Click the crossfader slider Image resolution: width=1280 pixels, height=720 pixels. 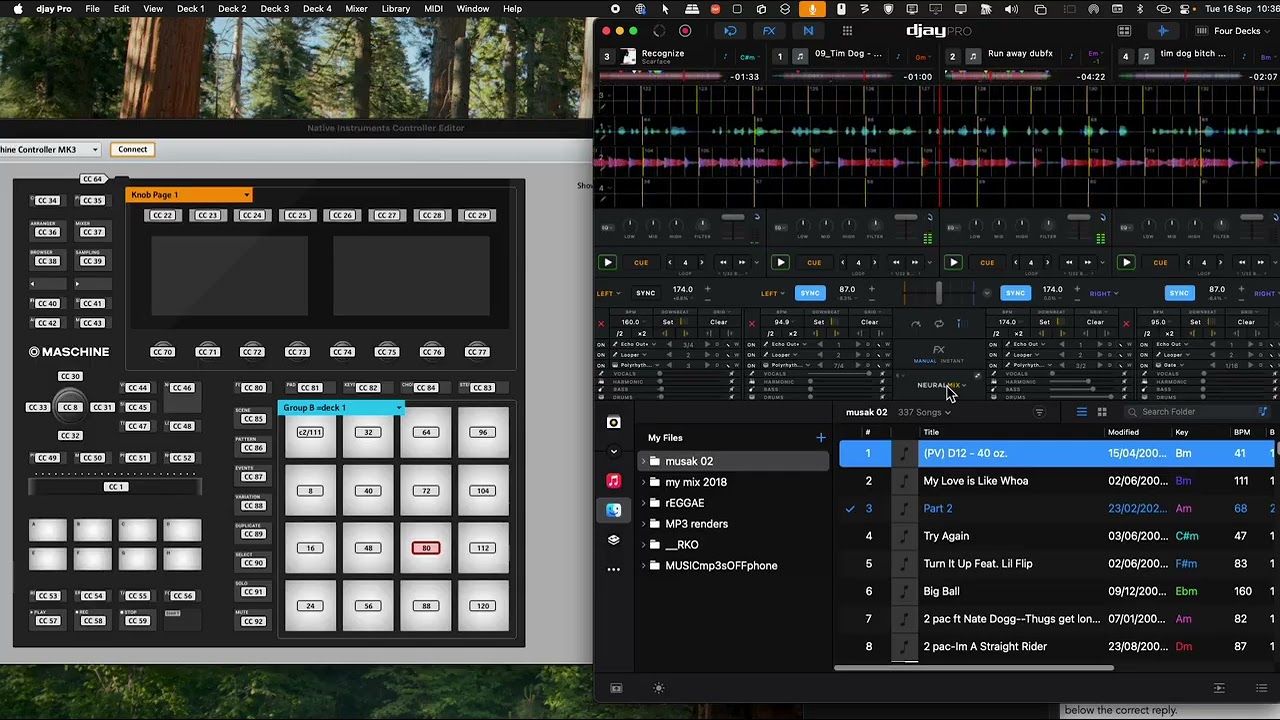coord(938,292)
